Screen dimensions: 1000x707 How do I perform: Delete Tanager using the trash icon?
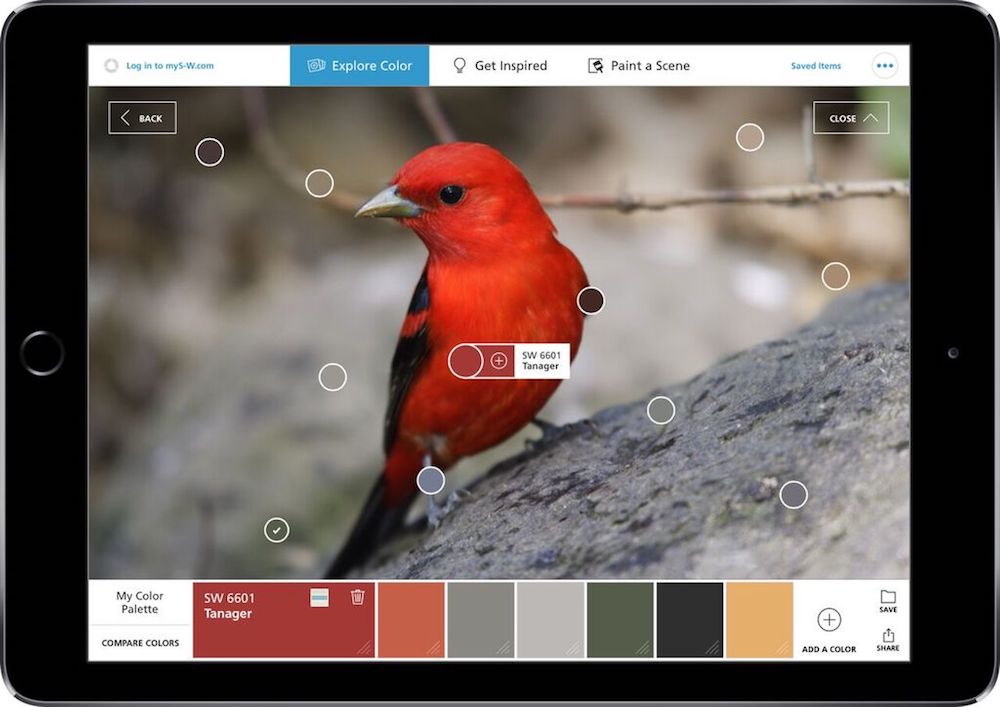[357, 597]
